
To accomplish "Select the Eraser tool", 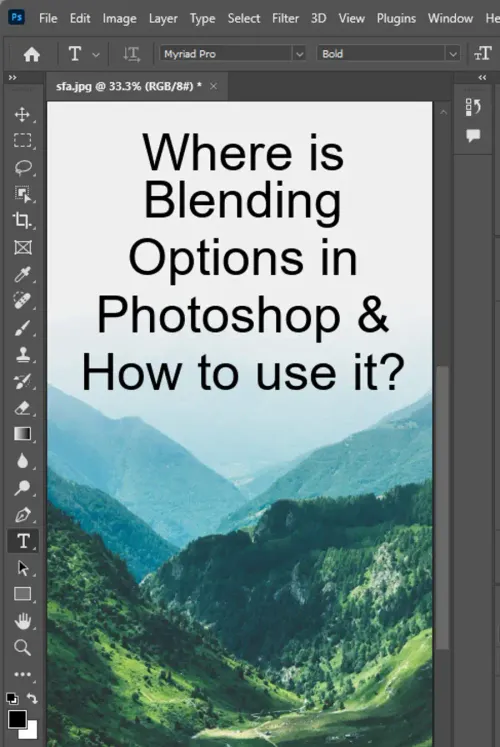I will [x=22, y=408].
